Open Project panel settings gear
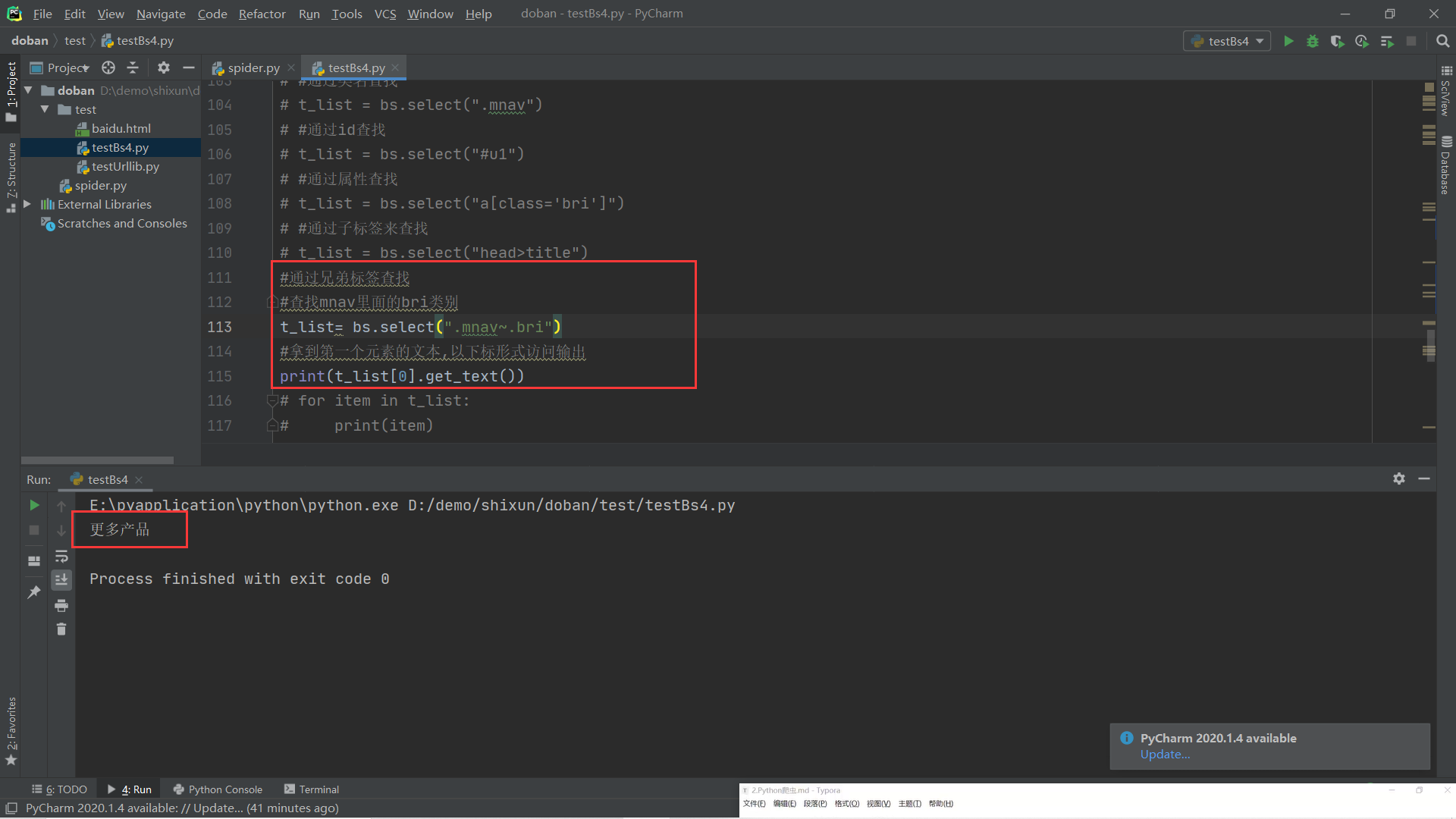The image size is (1456, 819). coord(164,67)
